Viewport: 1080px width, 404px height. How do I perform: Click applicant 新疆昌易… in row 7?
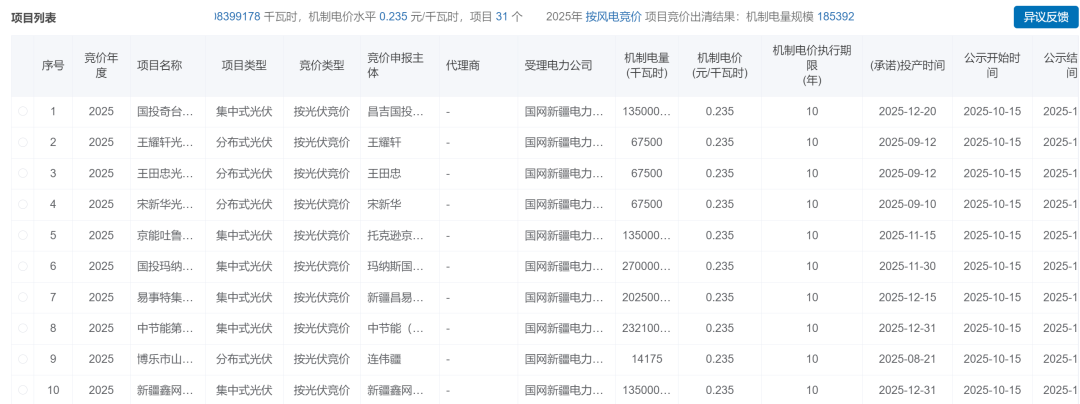click(396, 297)
